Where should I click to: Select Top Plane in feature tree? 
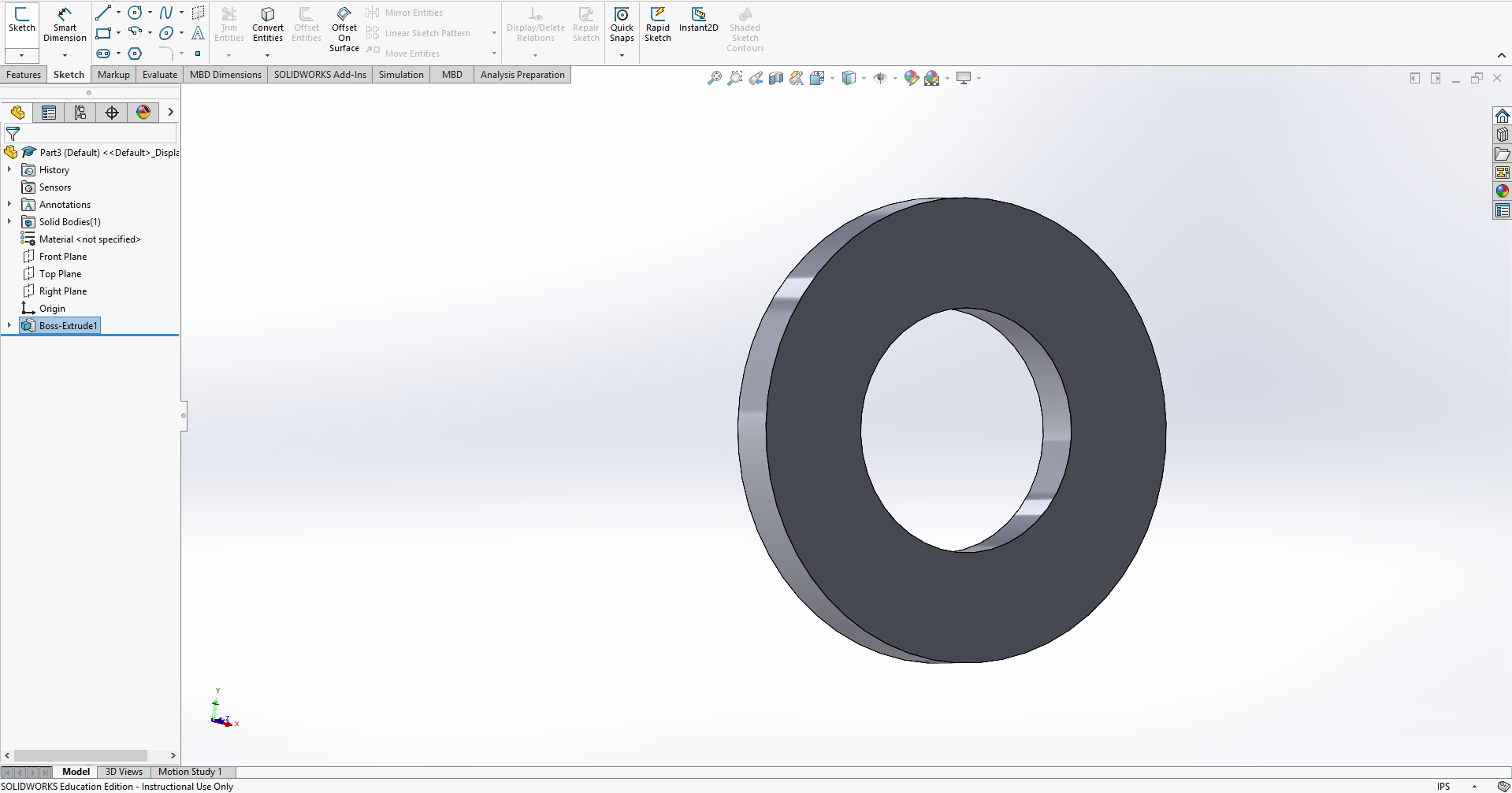60,274
